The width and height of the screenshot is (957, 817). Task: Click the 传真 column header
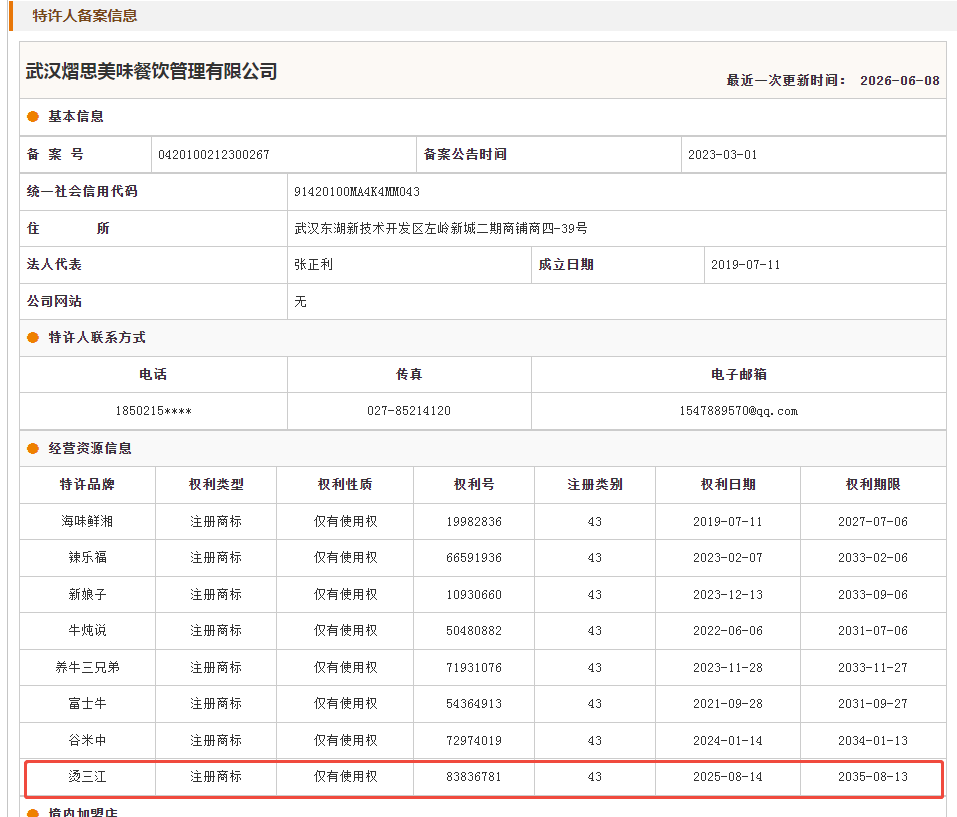click(409, 375)
